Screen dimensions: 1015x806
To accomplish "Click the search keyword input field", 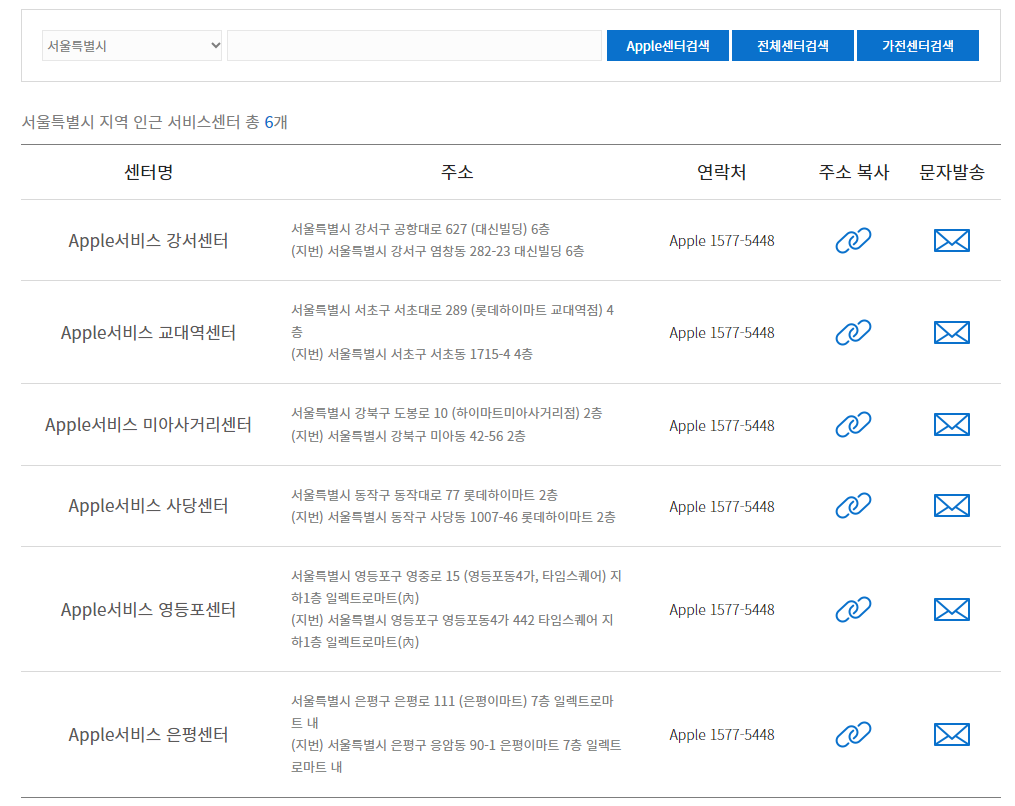I will click(413, 45).
